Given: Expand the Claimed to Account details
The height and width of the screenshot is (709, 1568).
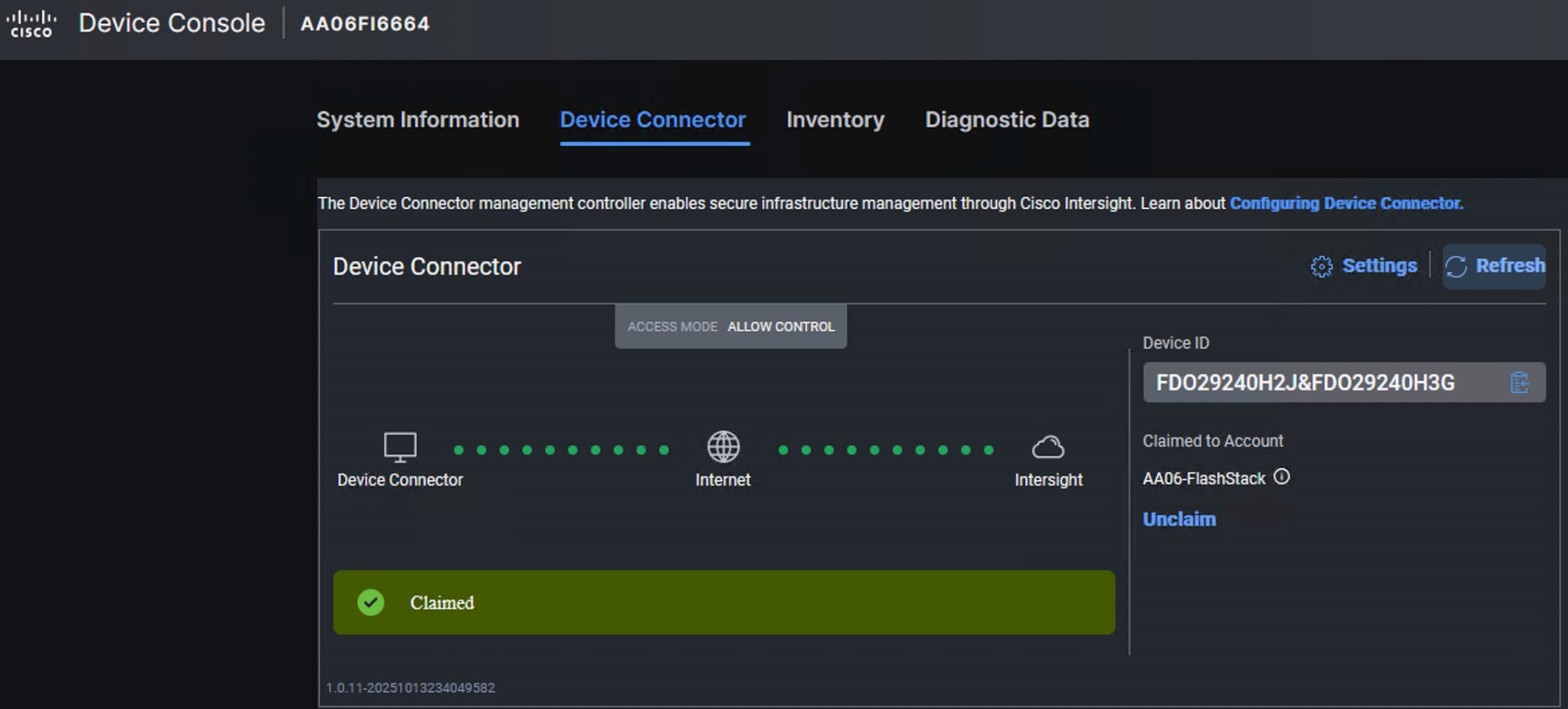Looking at the screenshot, I should [1213, 440].
